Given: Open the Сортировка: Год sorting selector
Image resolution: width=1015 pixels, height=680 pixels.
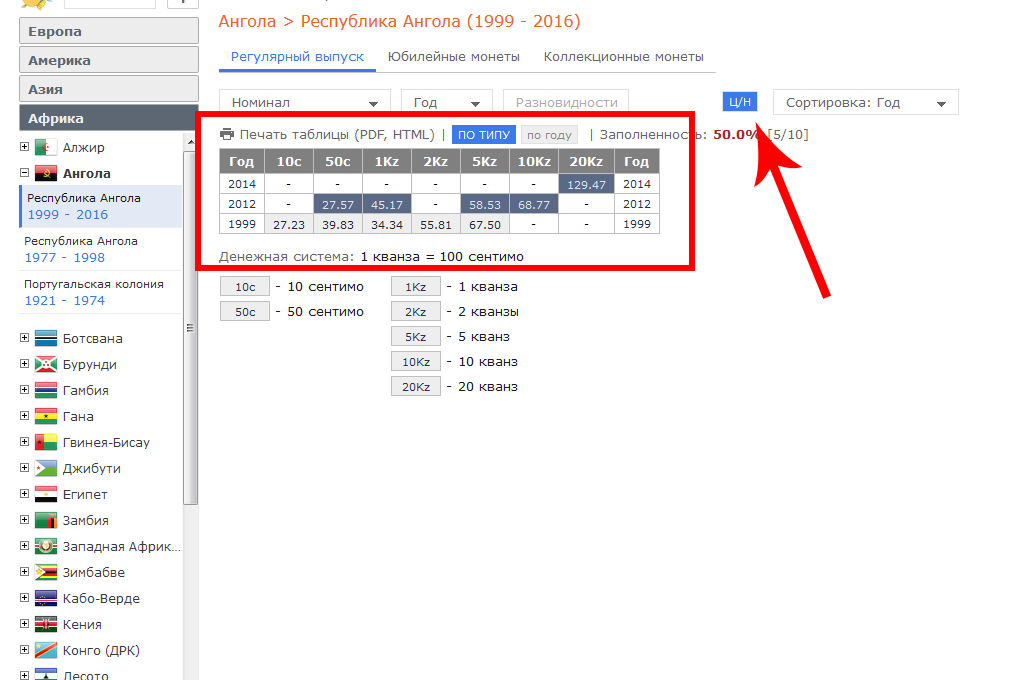Looking at the screenshot, I should pyautogui.click(x=865, y=102).
